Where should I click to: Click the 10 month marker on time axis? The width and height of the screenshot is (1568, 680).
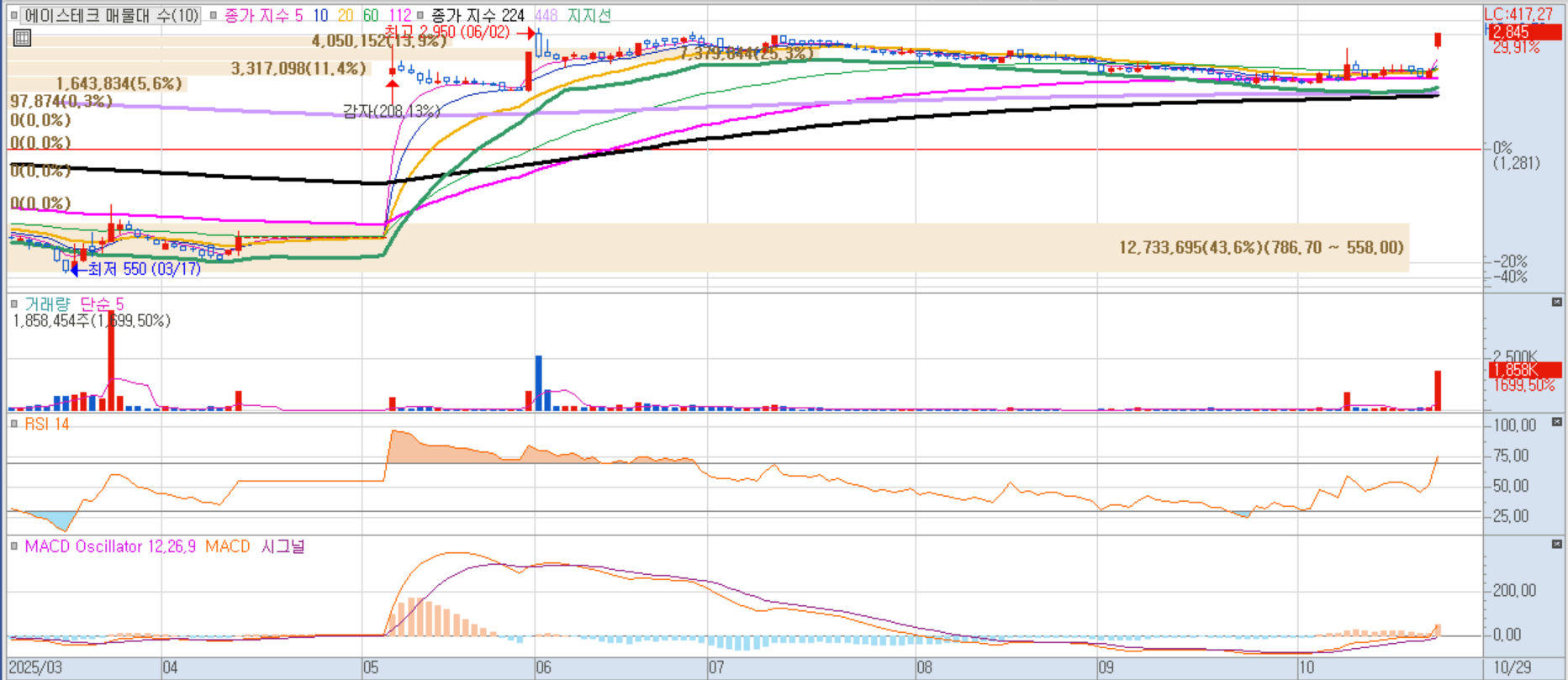(x=1306, y=668)
